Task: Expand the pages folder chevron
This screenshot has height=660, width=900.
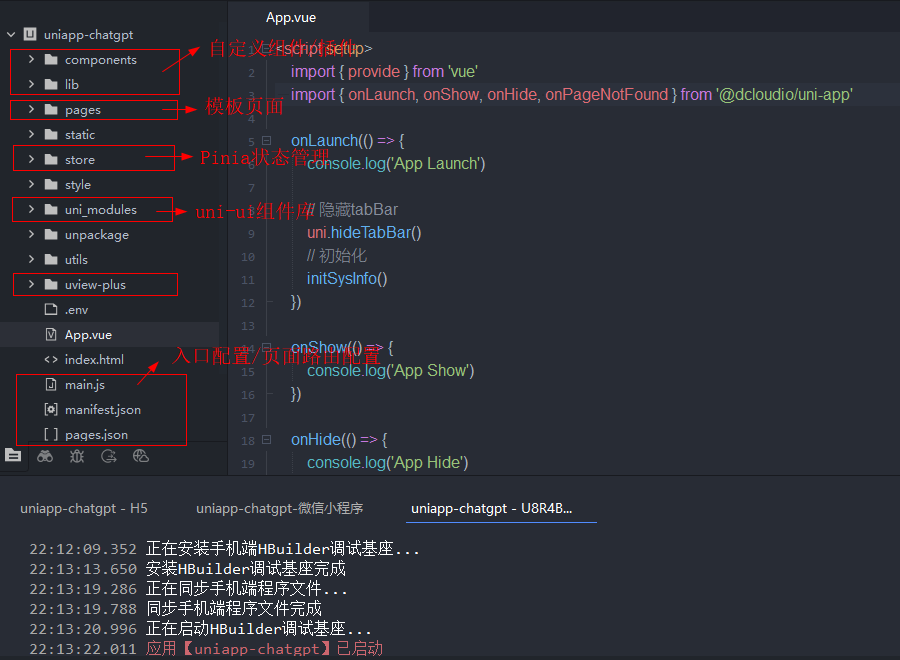Action: [31, 109]
